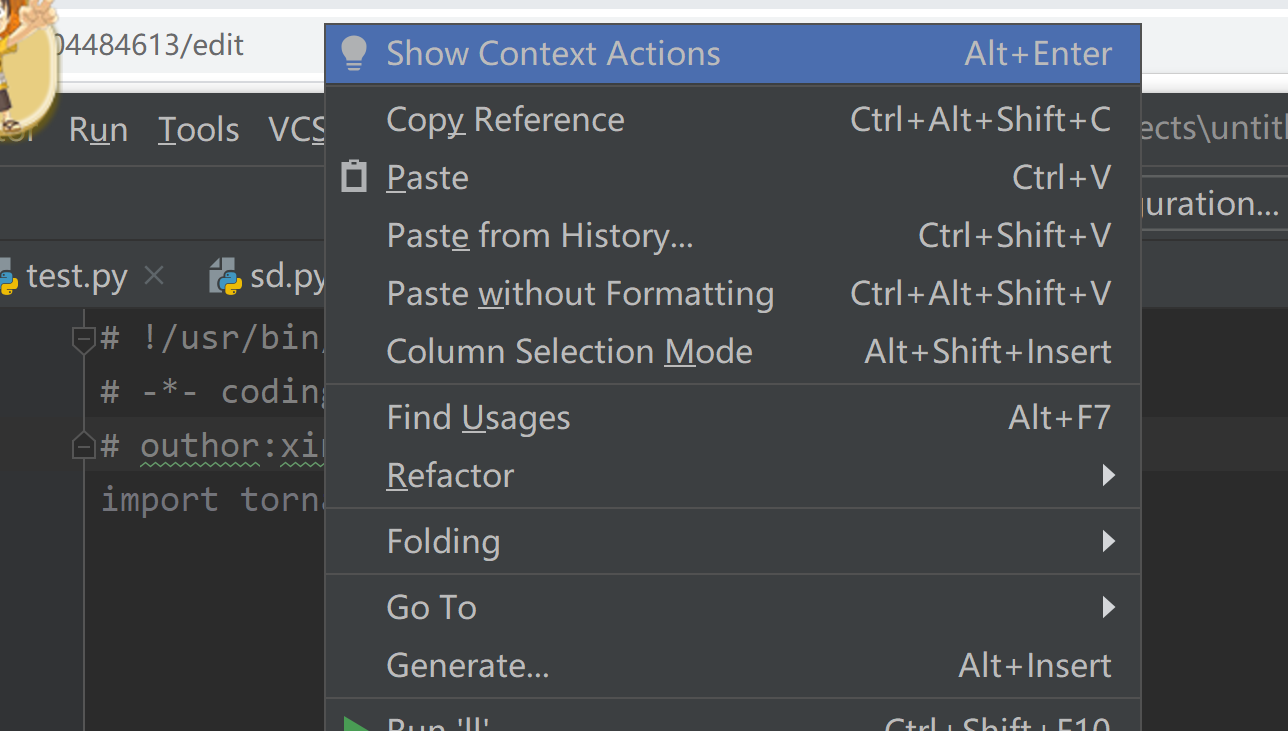Choose Copy Reference from the context menu
This screenshot has height=731, width=1288.
(505, 120)
